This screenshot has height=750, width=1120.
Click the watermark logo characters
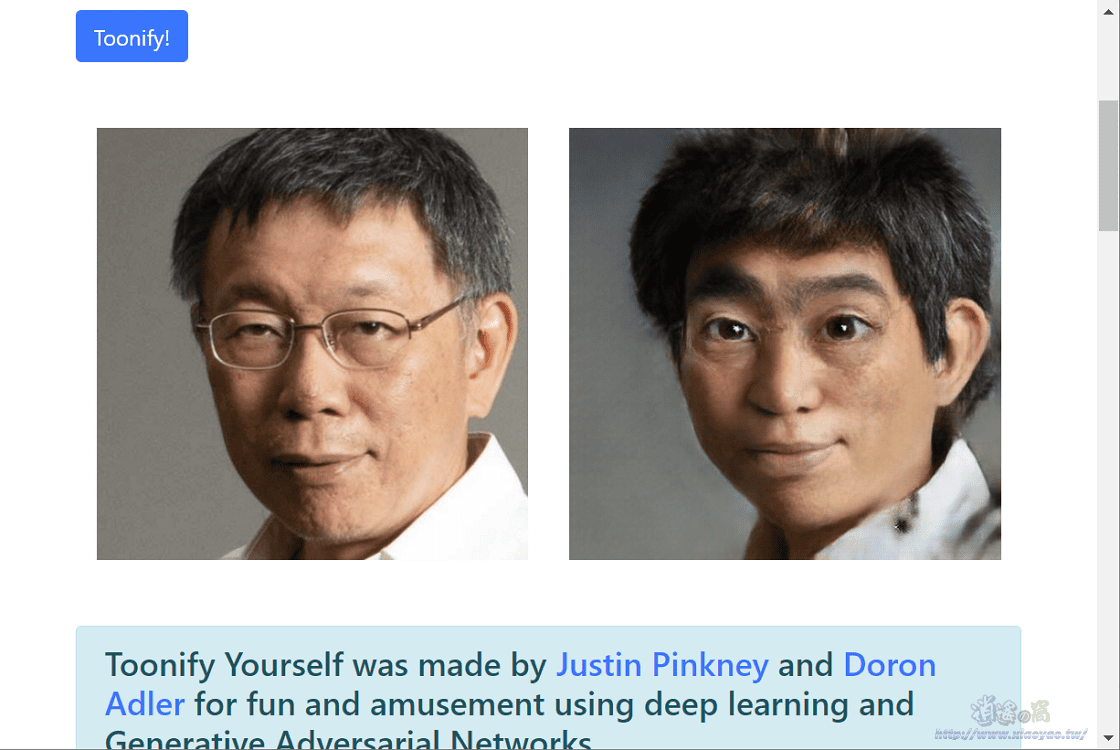(x=1010, y=711)
